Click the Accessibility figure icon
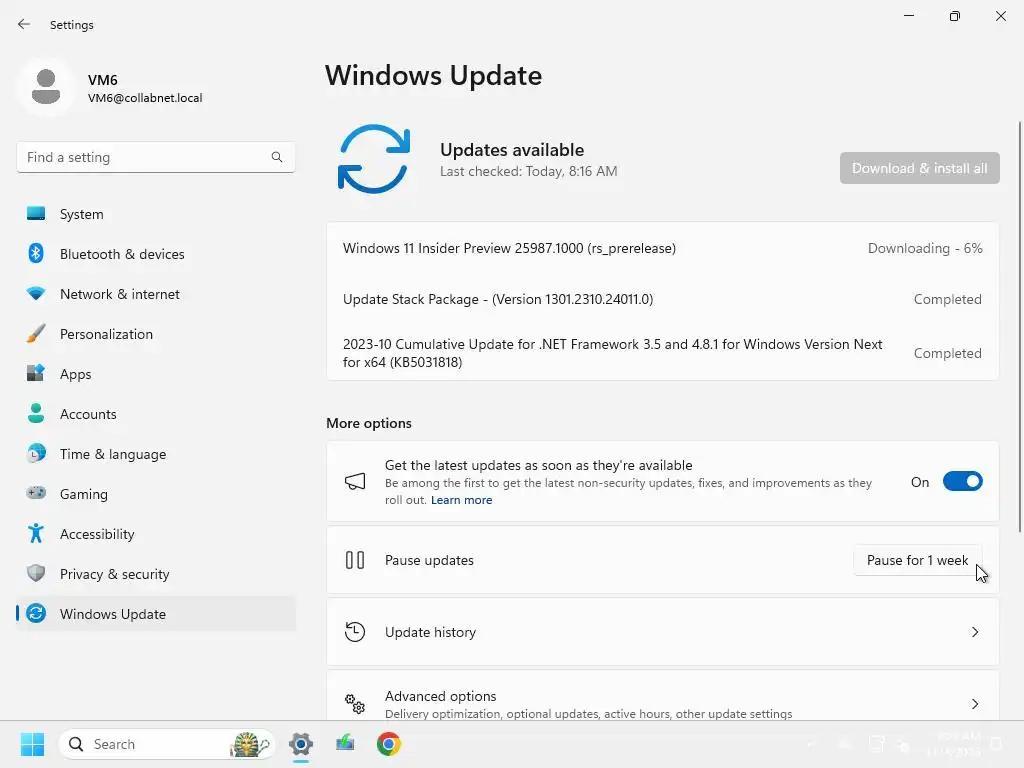The height and width of the screenshot is (768, 1024). (36, 534)
